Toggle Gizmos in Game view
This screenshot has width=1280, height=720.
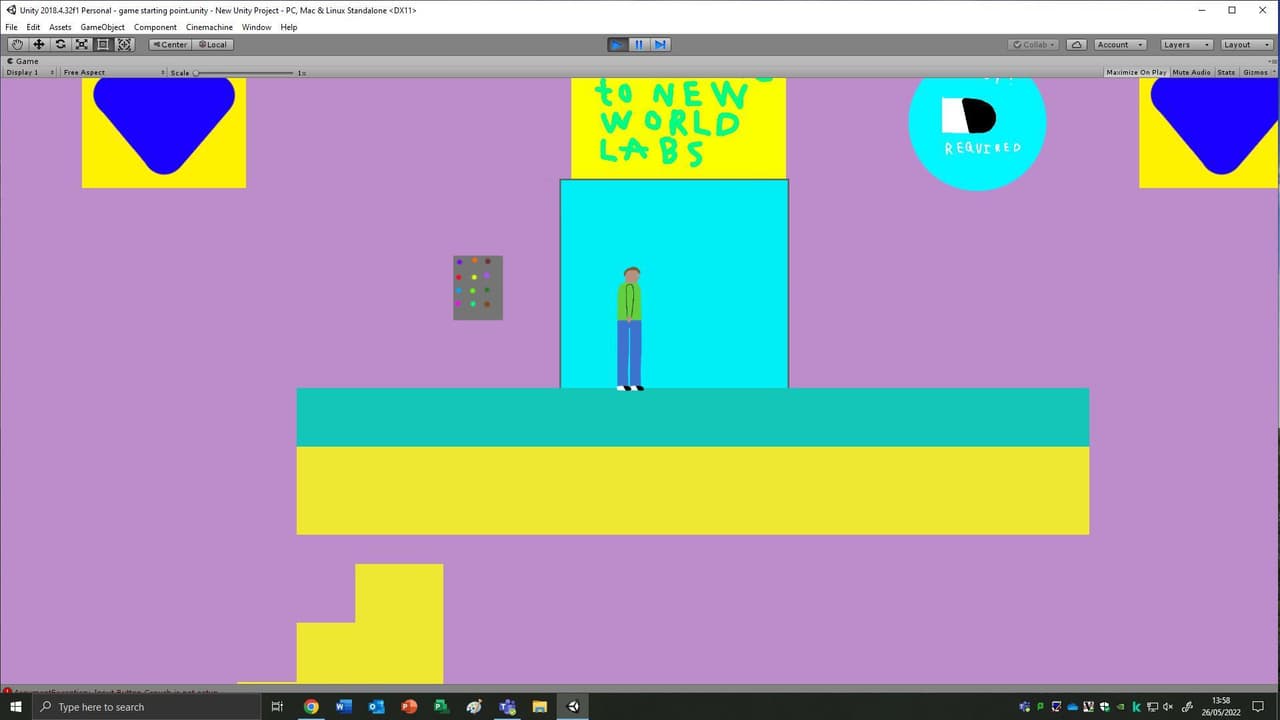(1255, 72)
